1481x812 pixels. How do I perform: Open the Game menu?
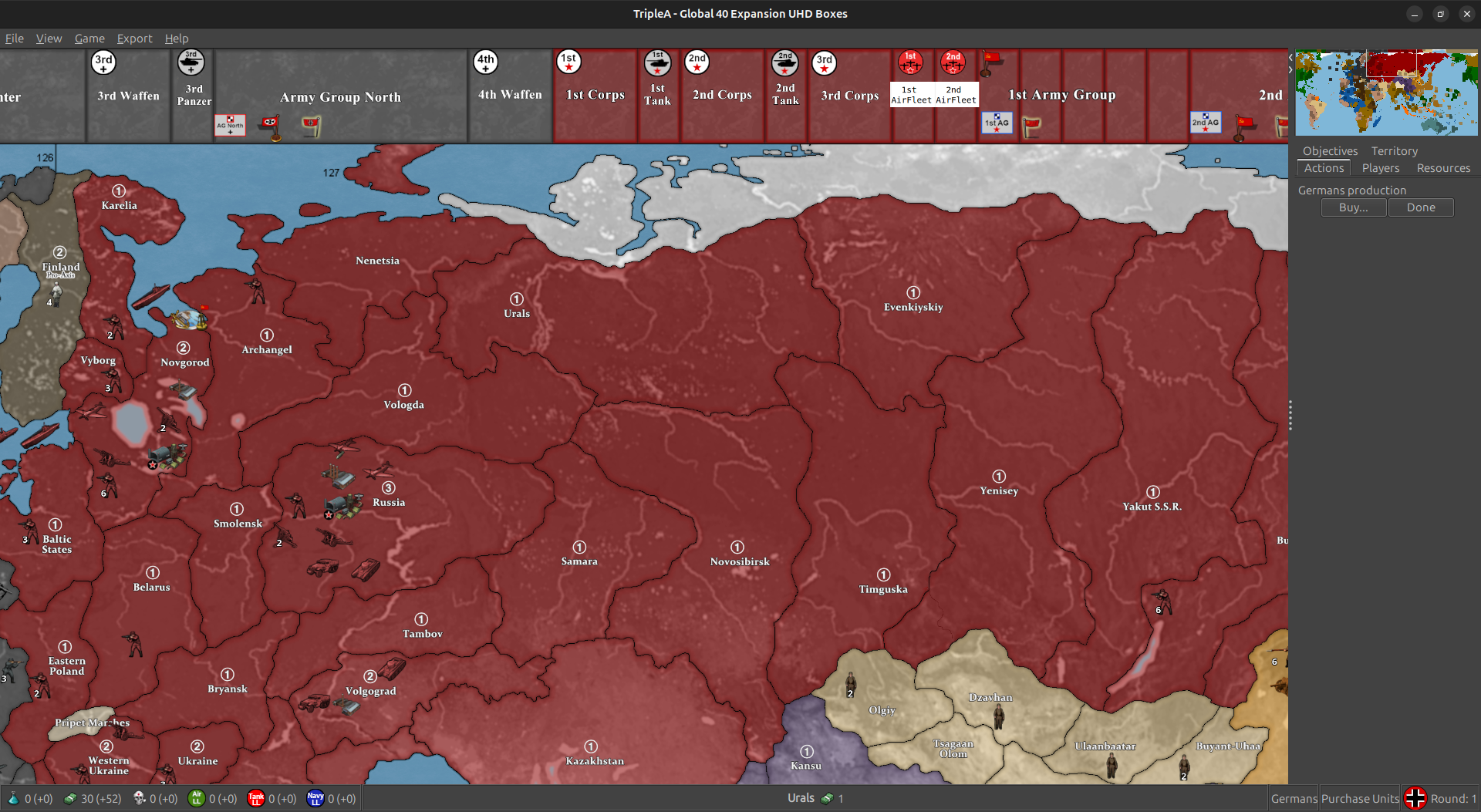click(89, 38)
